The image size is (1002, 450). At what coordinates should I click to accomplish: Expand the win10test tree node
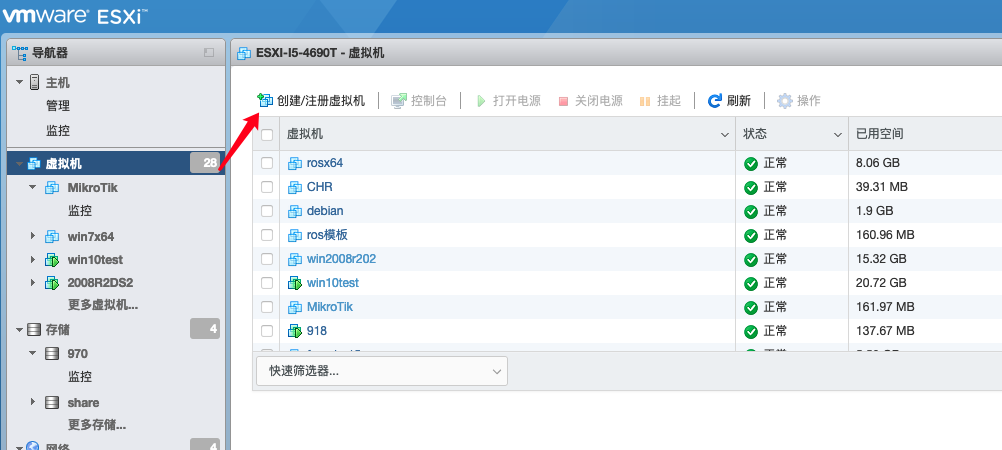click(33, 260)
